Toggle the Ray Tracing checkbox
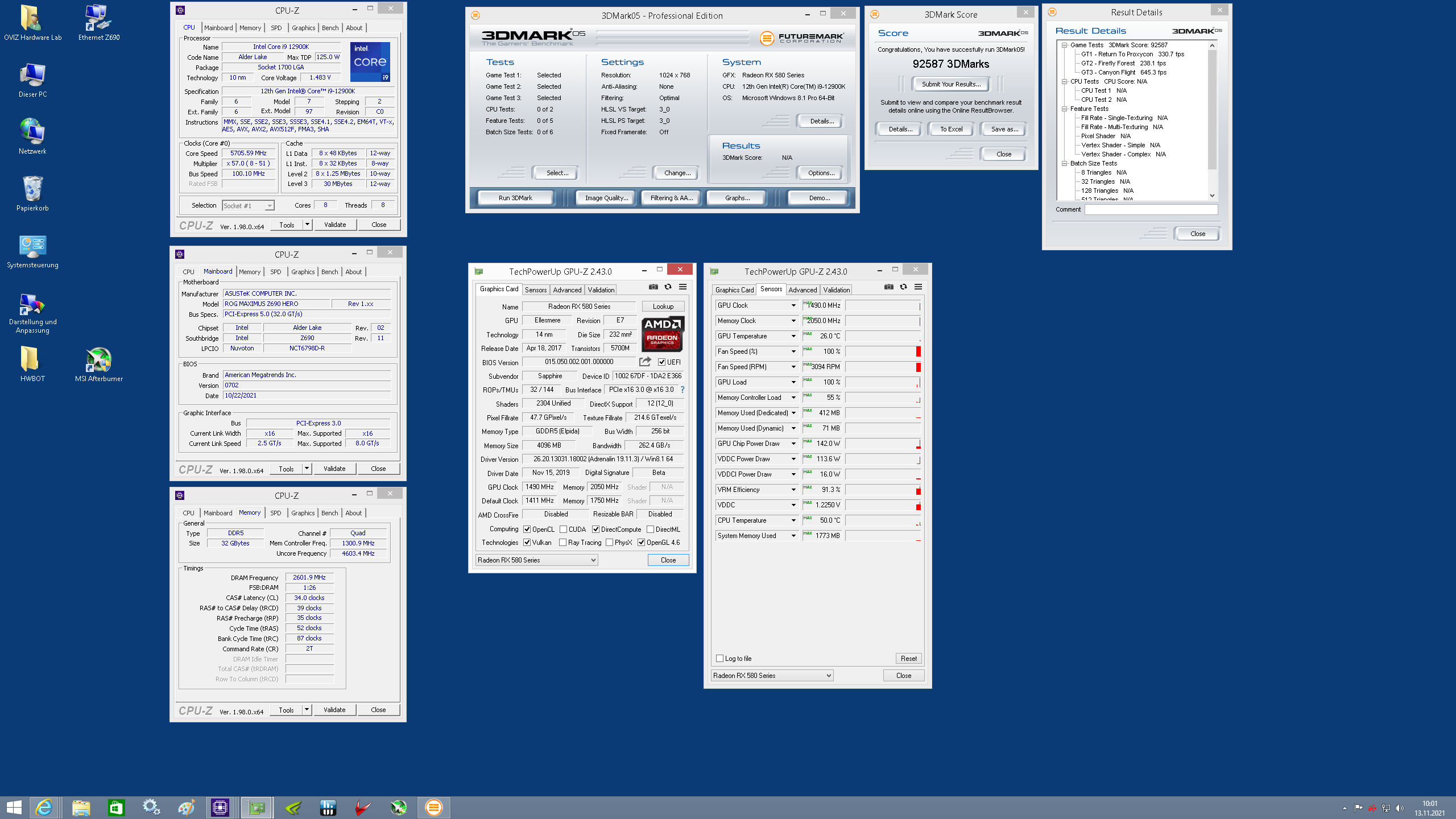 [x=562, y=543]
